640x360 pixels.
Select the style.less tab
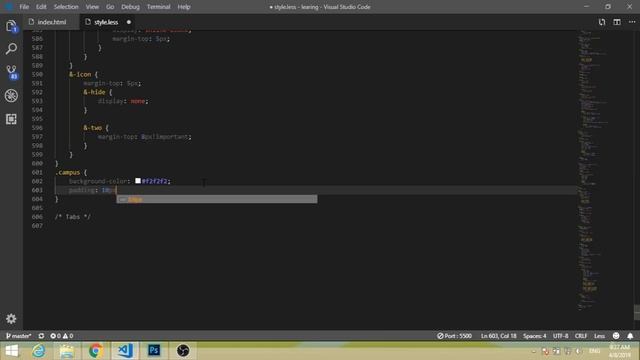tap(106, 22)
